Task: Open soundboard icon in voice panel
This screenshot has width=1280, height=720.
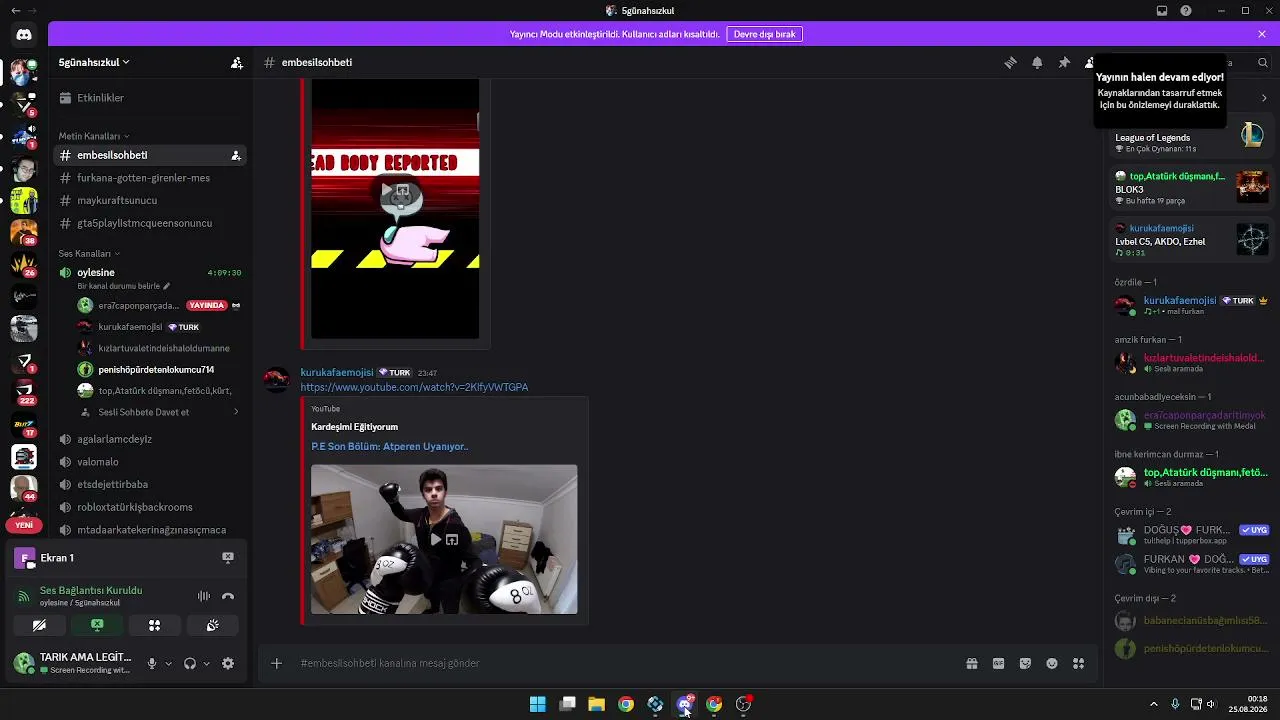Action: pyautogui.click(x=213, y=625)
